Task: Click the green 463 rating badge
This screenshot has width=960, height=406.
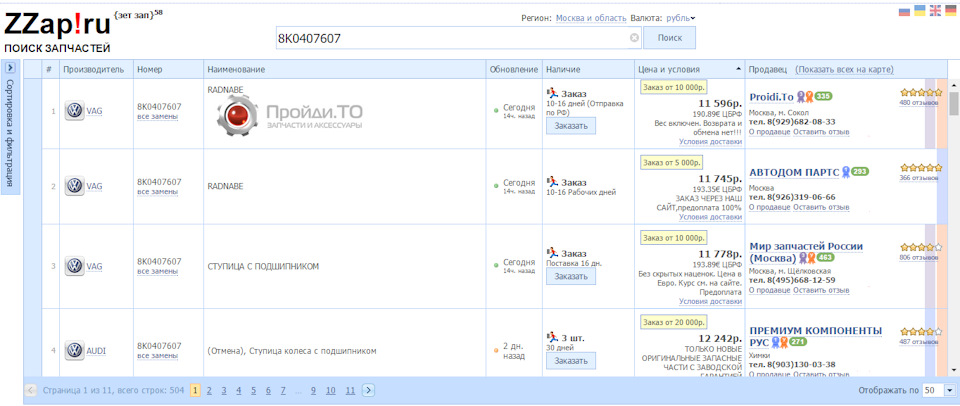Action: [825, 258]
